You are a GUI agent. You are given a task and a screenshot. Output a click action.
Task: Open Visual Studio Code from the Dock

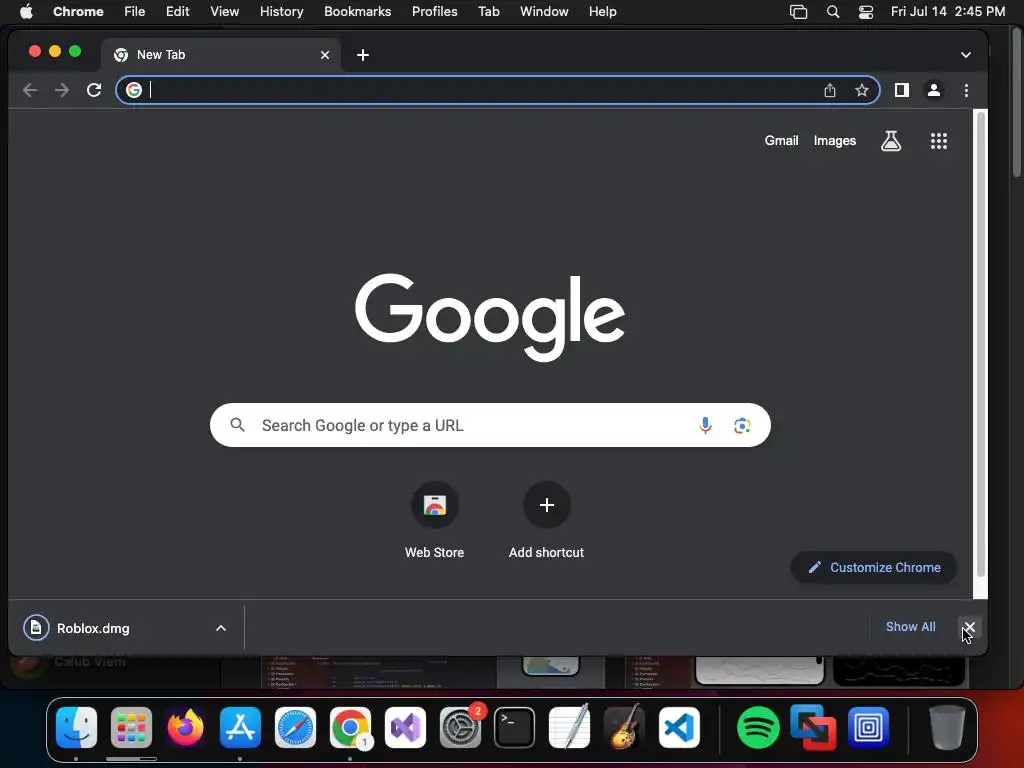[x=679, y=728]
